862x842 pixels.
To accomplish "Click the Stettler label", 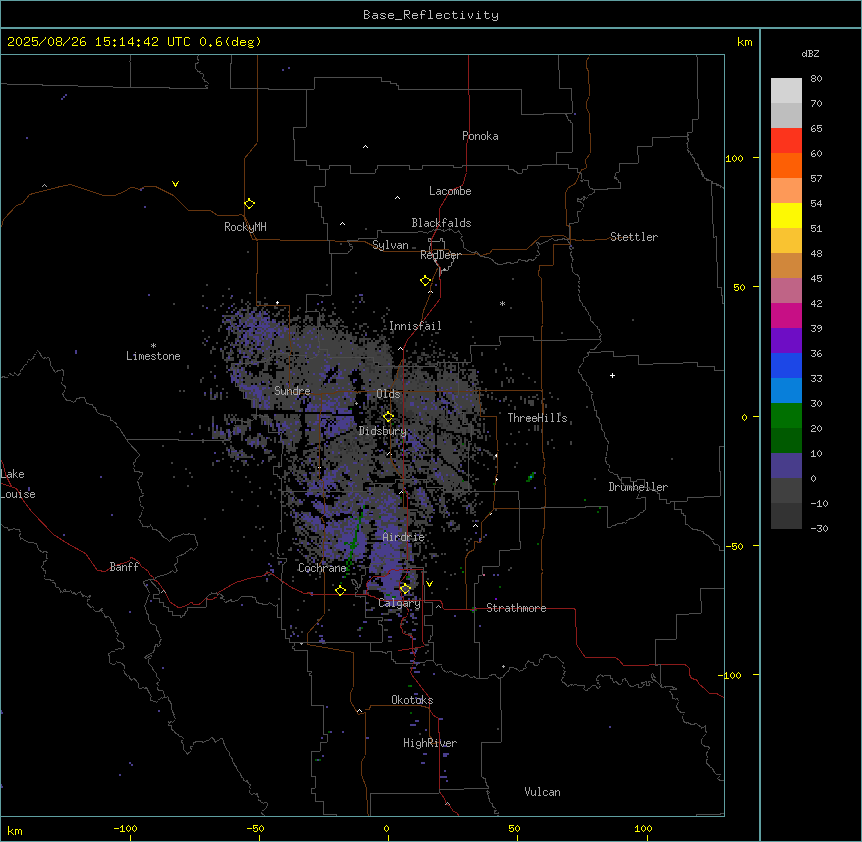I will 633,237.
